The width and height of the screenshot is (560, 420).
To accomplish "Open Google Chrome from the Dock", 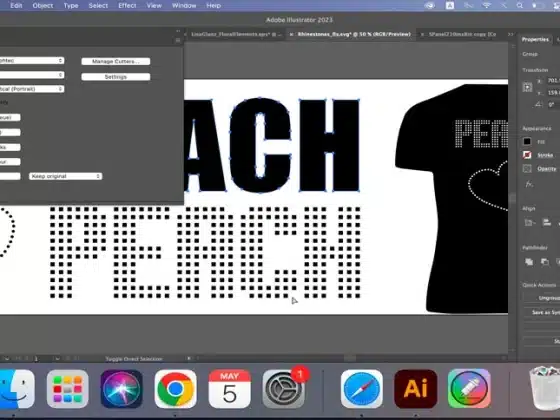I will click(x=175, y=389).
